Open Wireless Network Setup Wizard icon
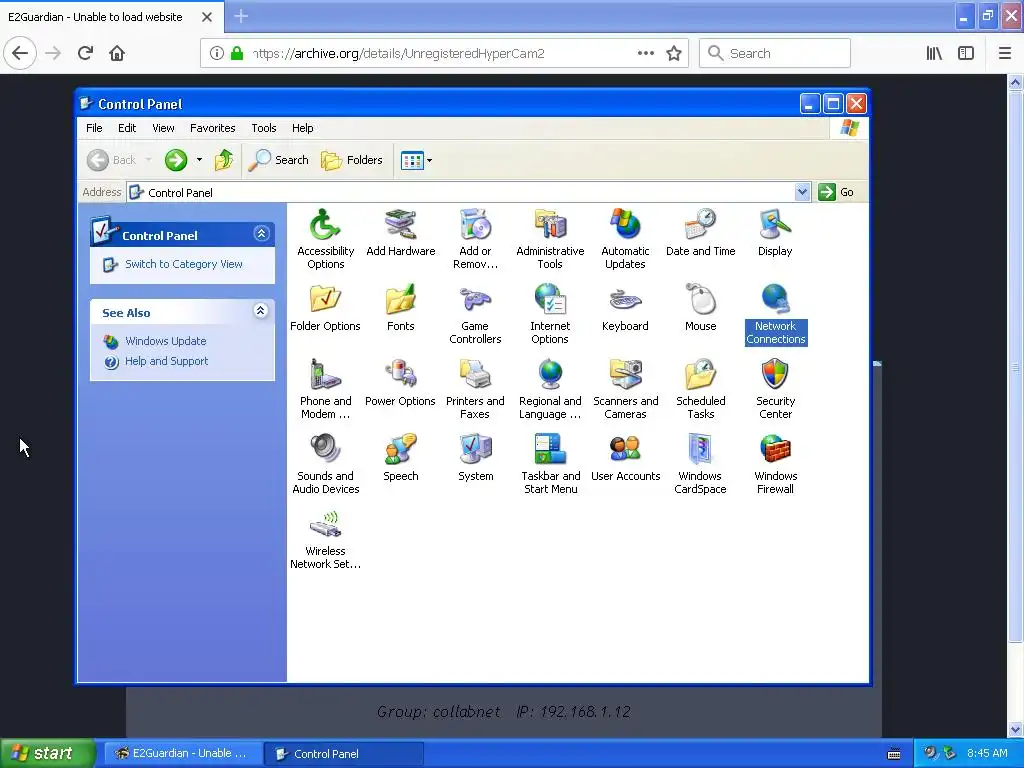Image resolution: width=1024 pixels, height=768 pixels. coord(325,539)
